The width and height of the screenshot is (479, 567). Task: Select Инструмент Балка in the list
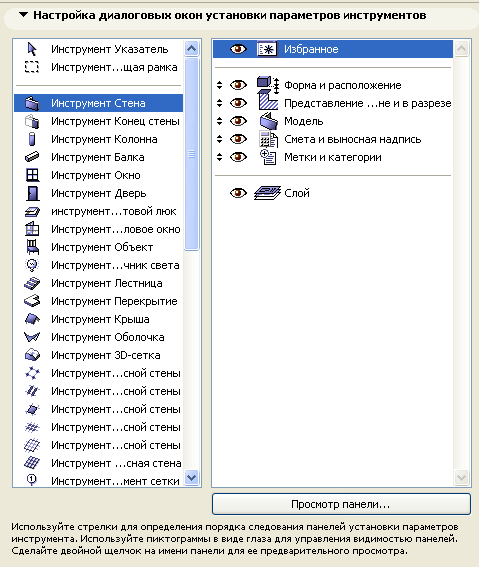click(99, 157)
